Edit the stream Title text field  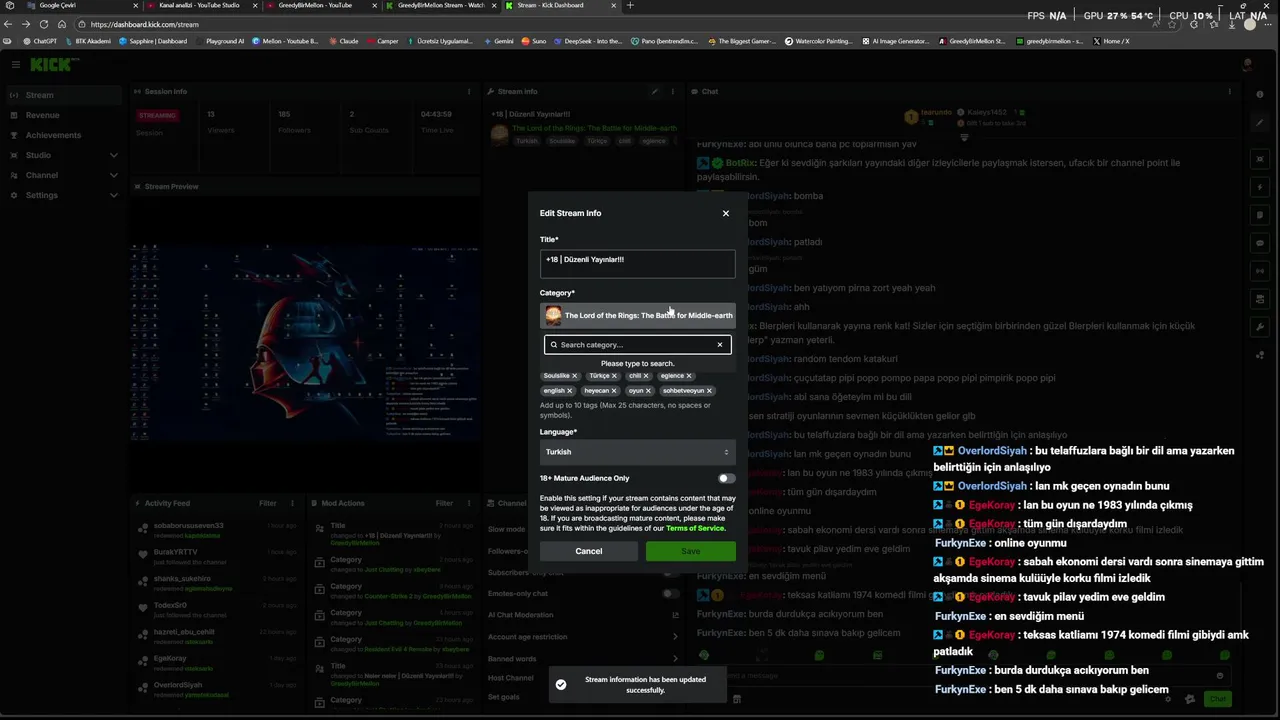[x=638, y=263]
